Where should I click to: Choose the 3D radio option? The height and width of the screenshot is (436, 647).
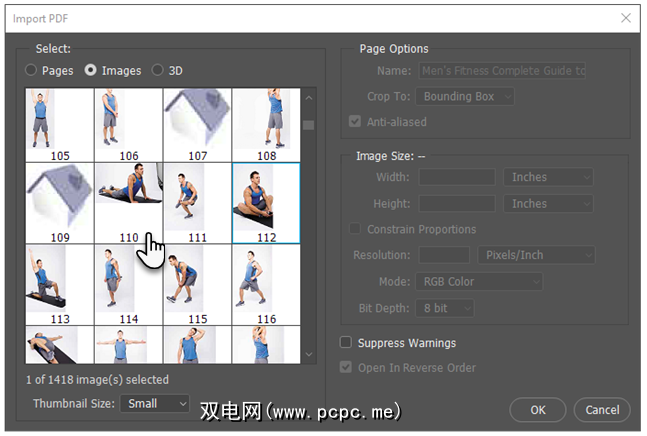coord(158,71)
